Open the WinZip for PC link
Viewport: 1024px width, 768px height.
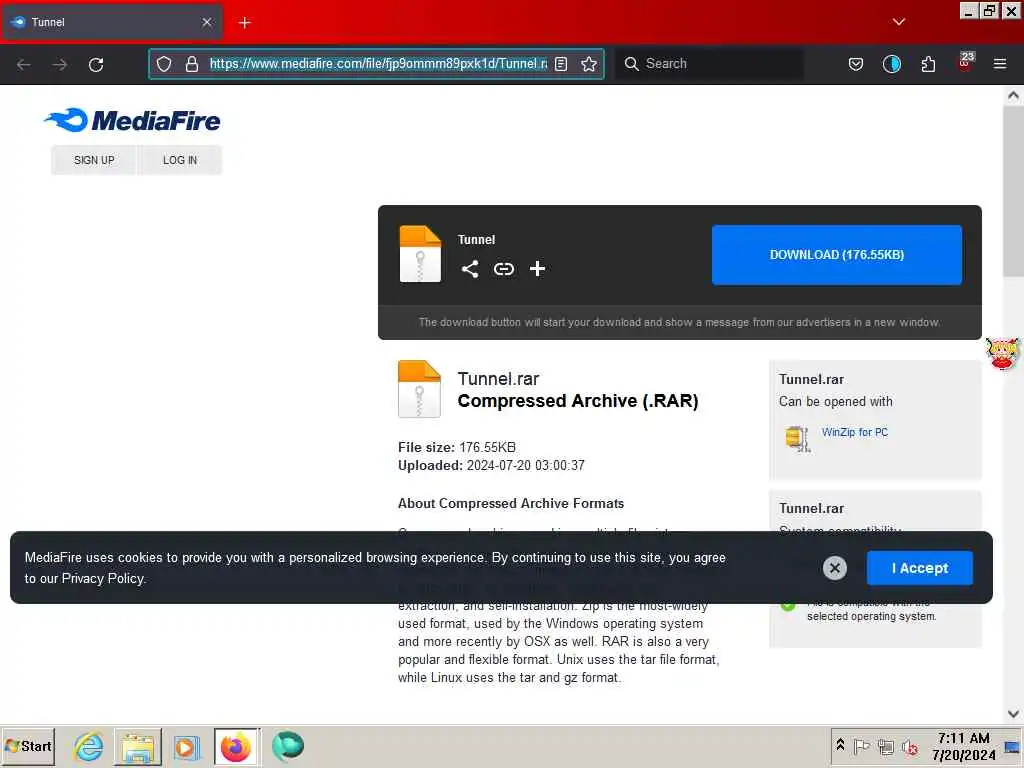tap(854, 432)
